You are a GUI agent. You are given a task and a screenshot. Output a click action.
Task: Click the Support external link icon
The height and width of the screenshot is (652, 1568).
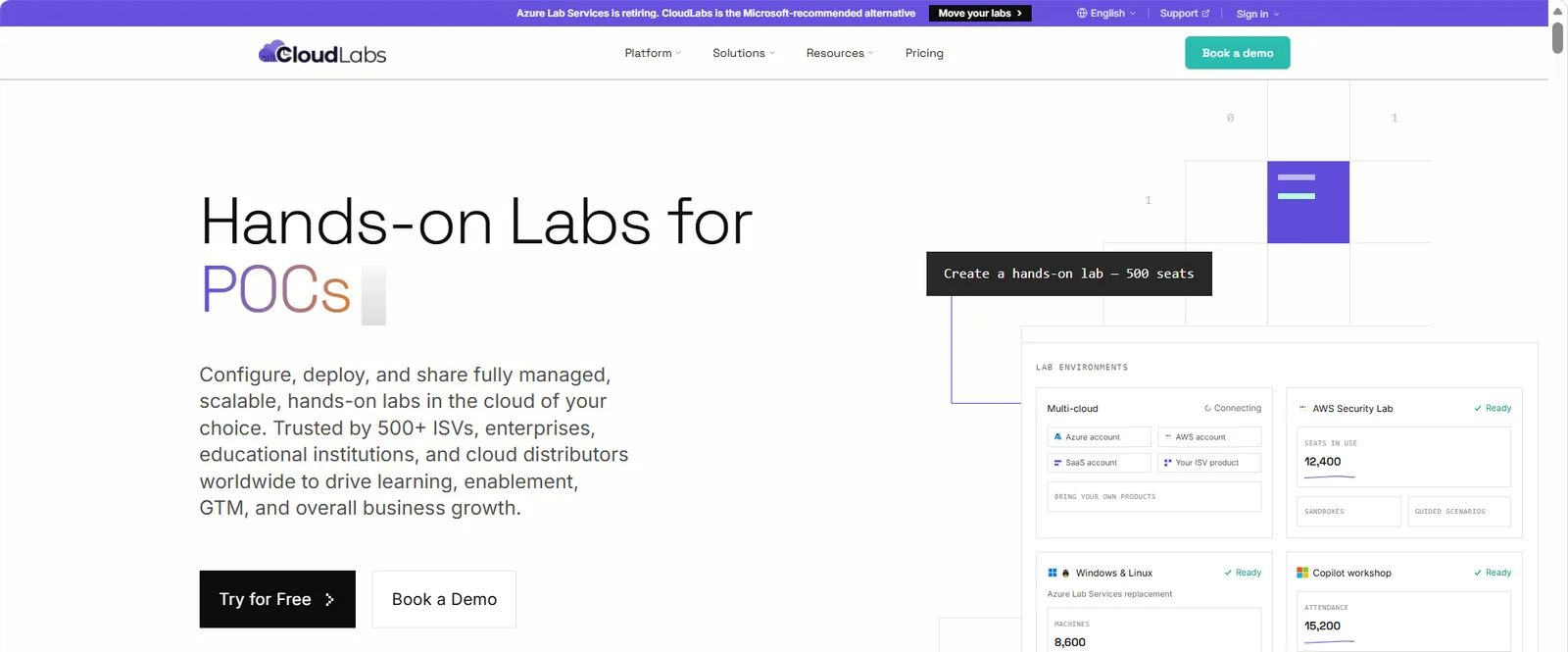pyautogui.click(x=1205, y=14)
